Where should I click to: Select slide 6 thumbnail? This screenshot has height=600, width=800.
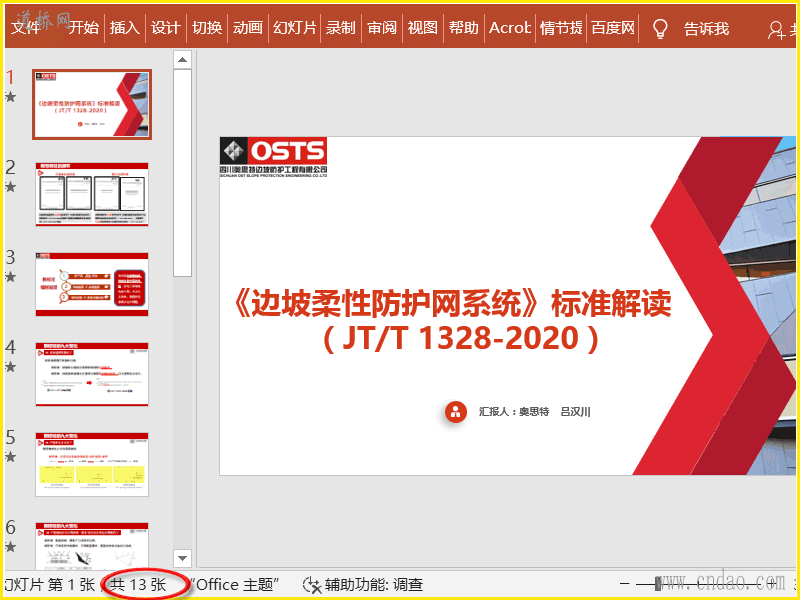[92, 545]
